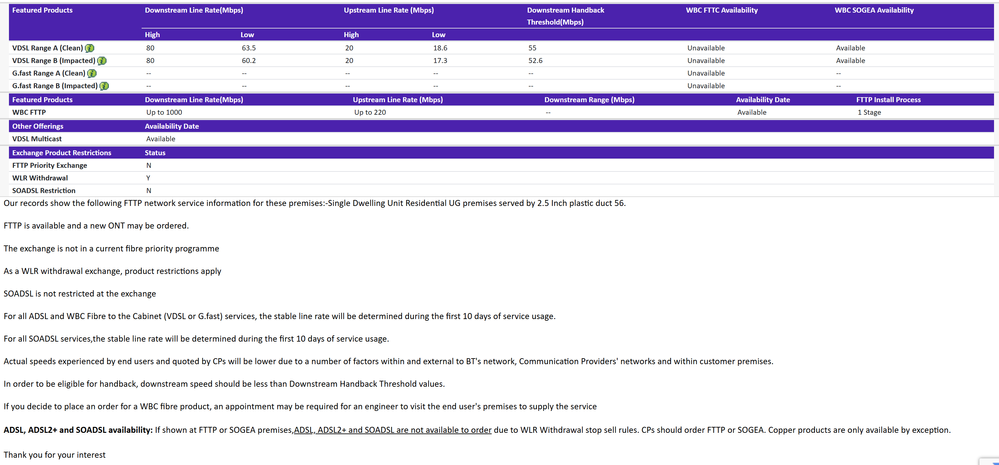Click the line 'FTTP is available and a new ONT may be ordered.'
The width and height of the screenshot is (999, 465).
pos(96,225)
